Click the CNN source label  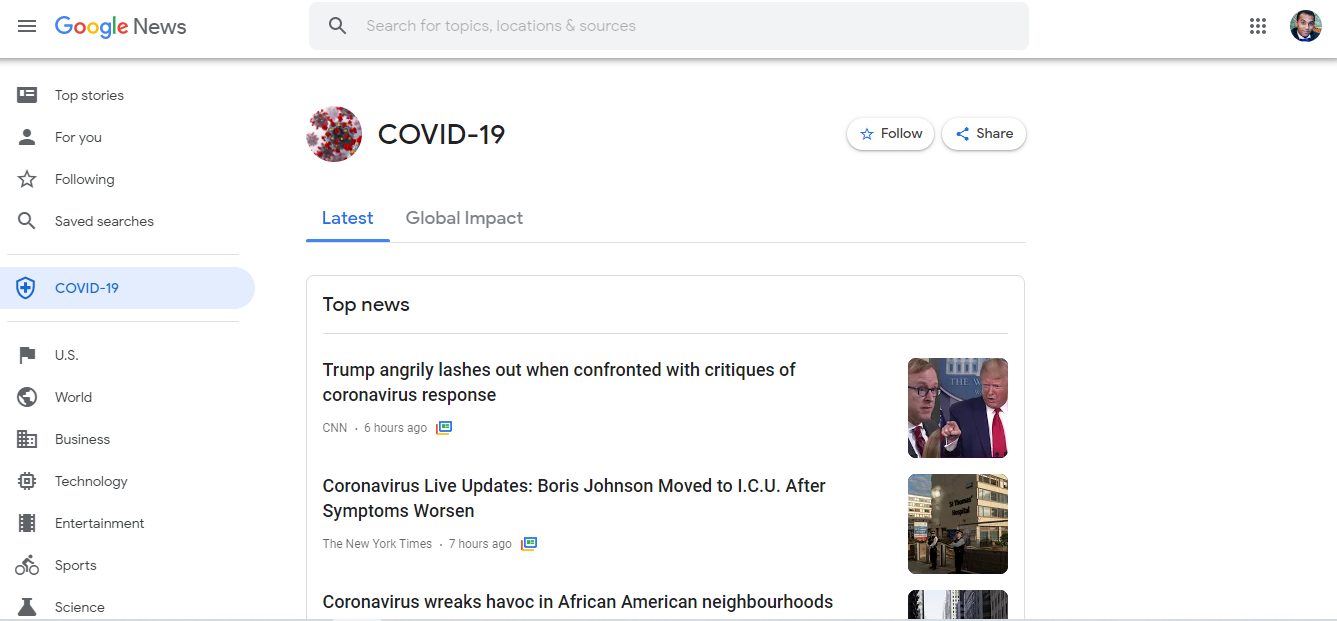click(335, 428)
